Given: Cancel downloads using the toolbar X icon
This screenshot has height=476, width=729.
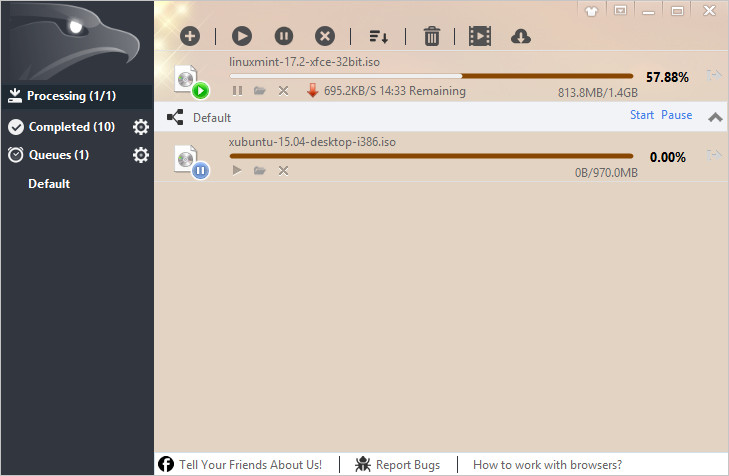Looking at the screenshot, I should pos(325,36).
